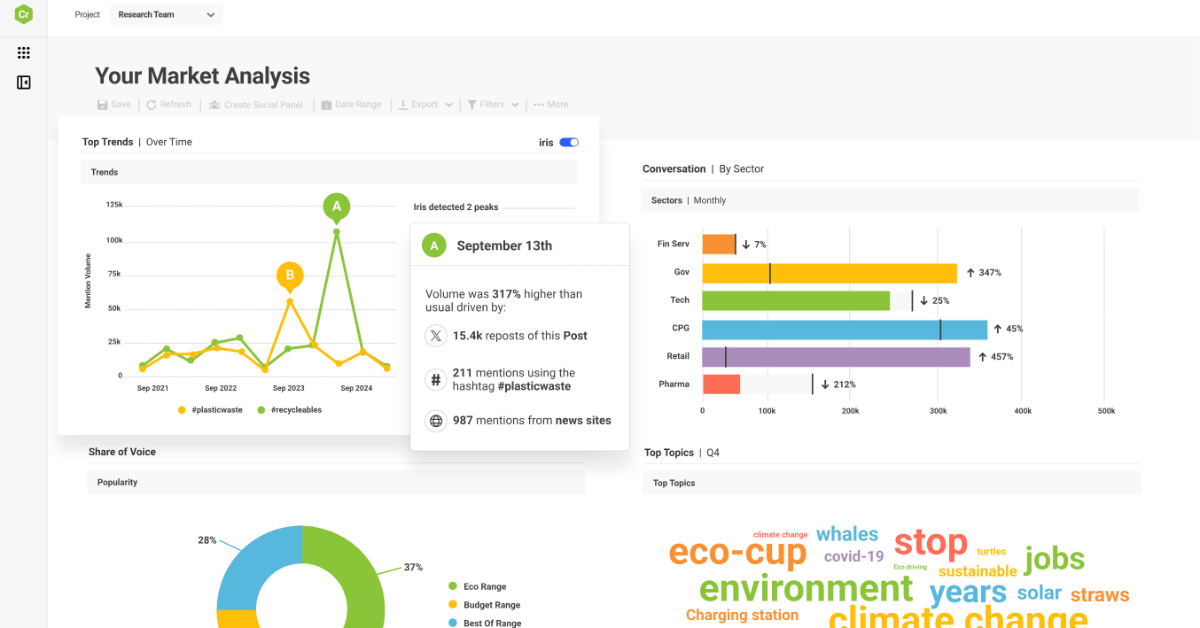This screenshot has width=1200, height=628.
Task: Click the X (Twitter) icon in popup
Action: 435,336
